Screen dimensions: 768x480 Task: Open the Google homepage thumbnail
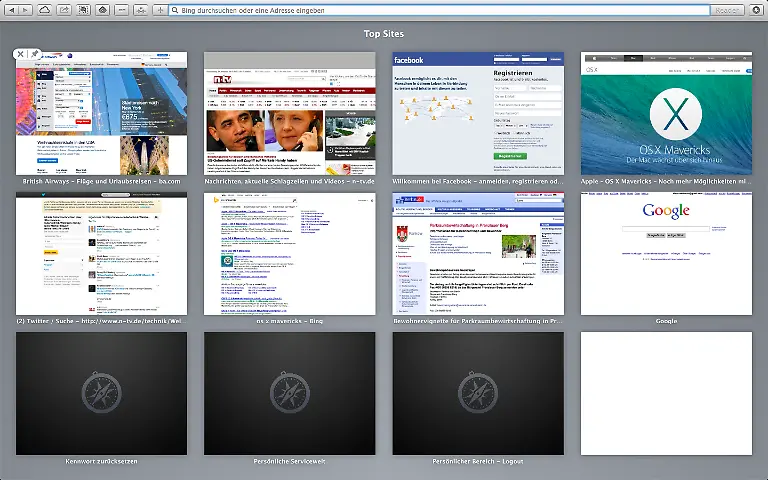pyautogui.click(x=666, y=254)
